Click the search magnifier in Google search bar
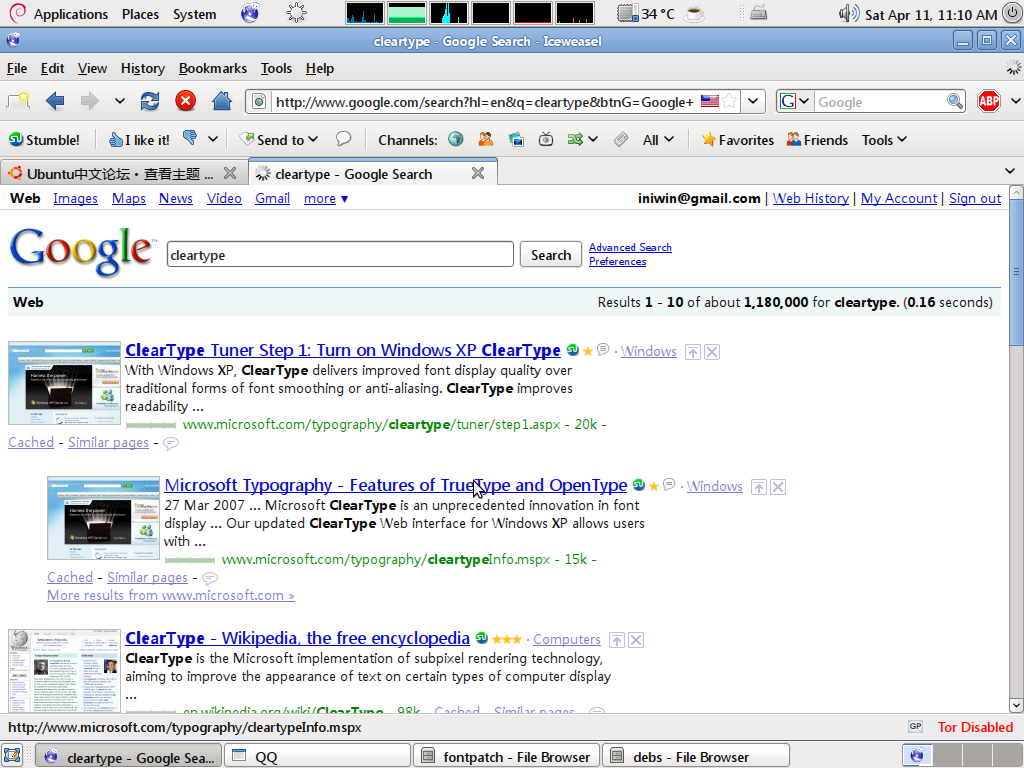 click(x=955, y=101)
